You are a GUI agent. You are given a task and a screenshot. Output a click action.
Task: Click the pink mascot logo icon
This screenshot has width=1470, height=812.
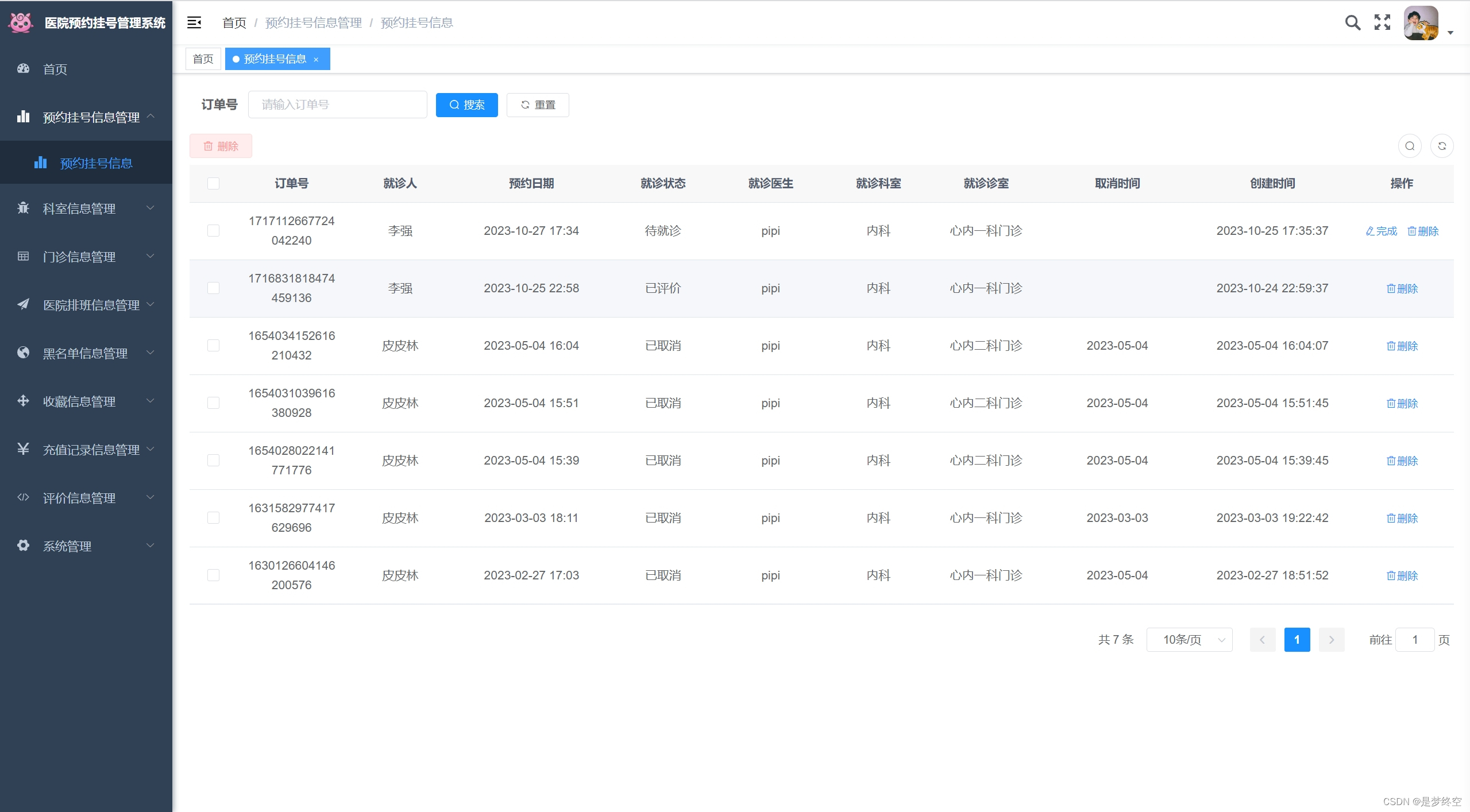point(21,22)
